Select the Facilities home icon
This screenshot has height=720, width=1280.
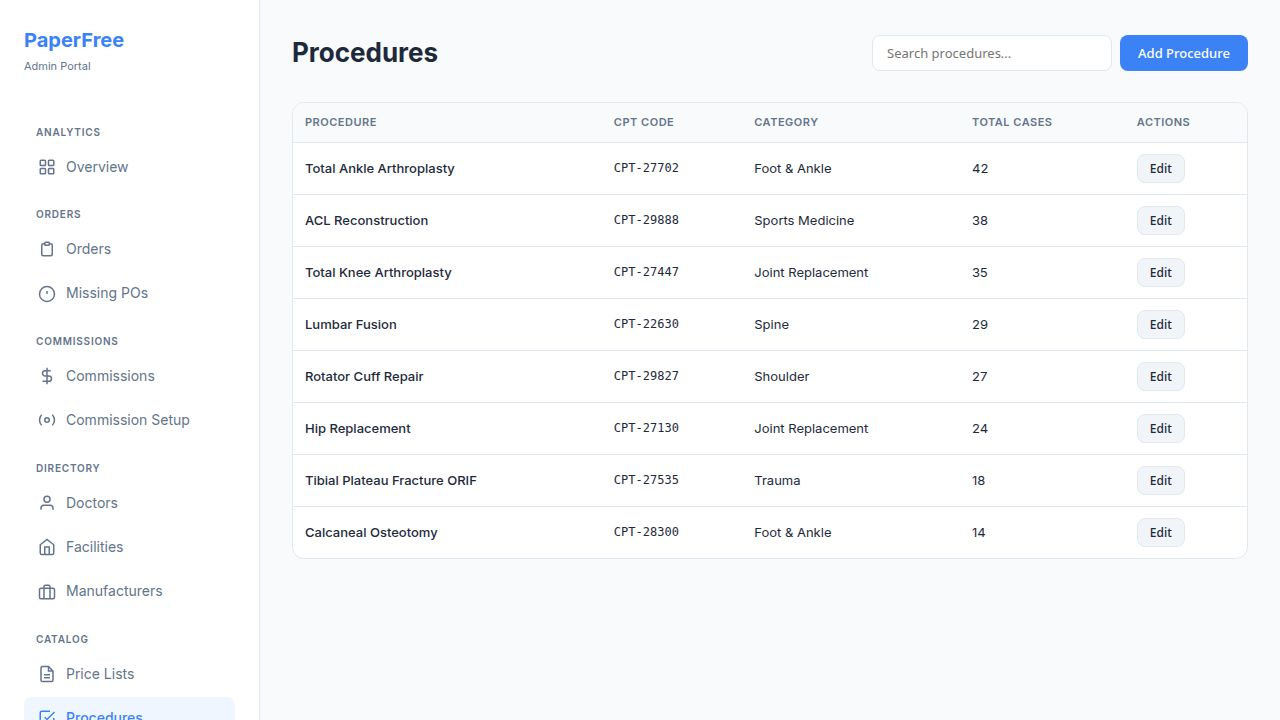click(x=46, y=547)
